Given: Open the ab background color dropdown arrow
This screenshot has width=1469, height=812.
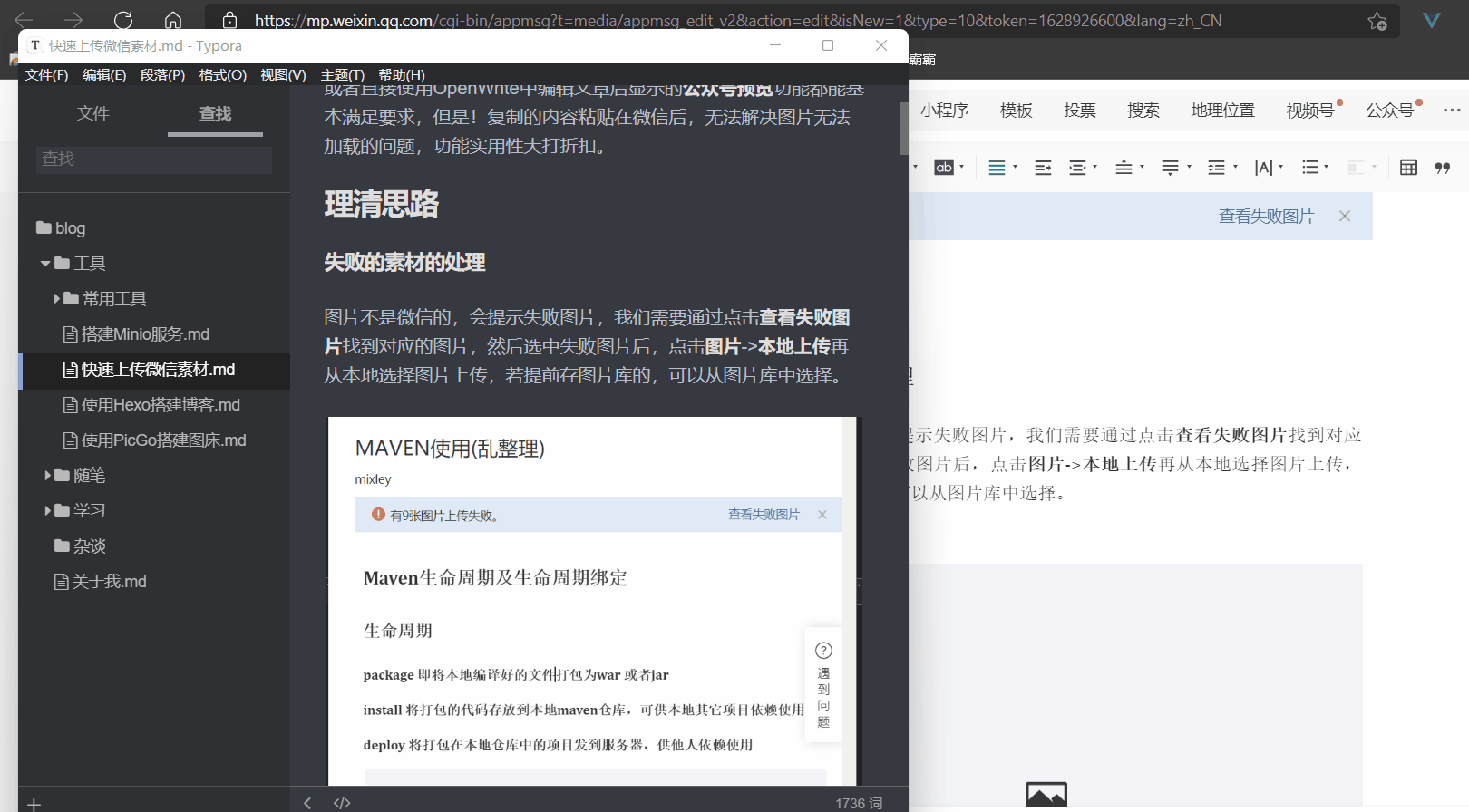Looking at the screenshot, I should (961, 167).
